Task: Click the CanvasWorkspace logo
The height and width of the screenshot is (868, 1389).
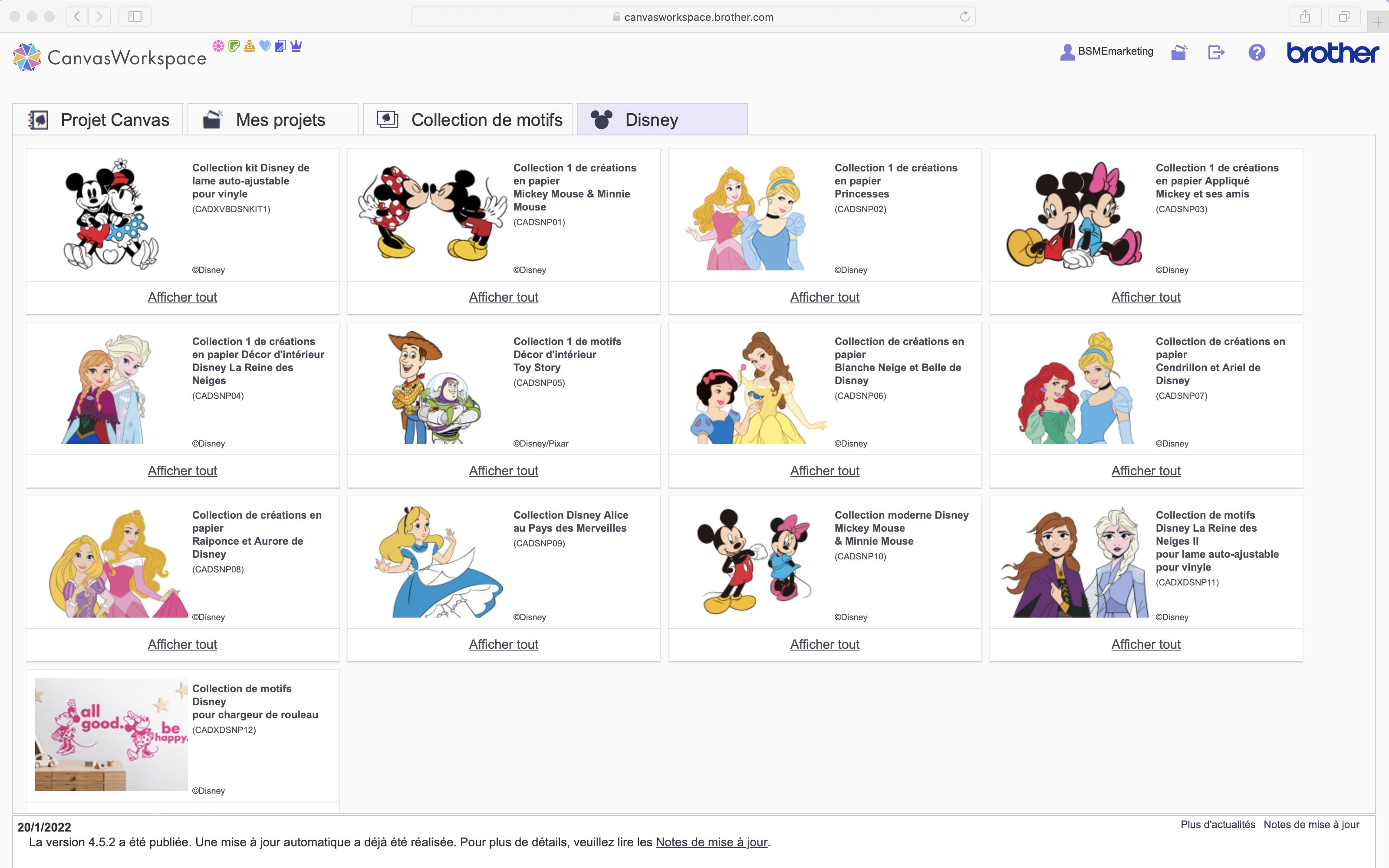Action: (109, 57)
